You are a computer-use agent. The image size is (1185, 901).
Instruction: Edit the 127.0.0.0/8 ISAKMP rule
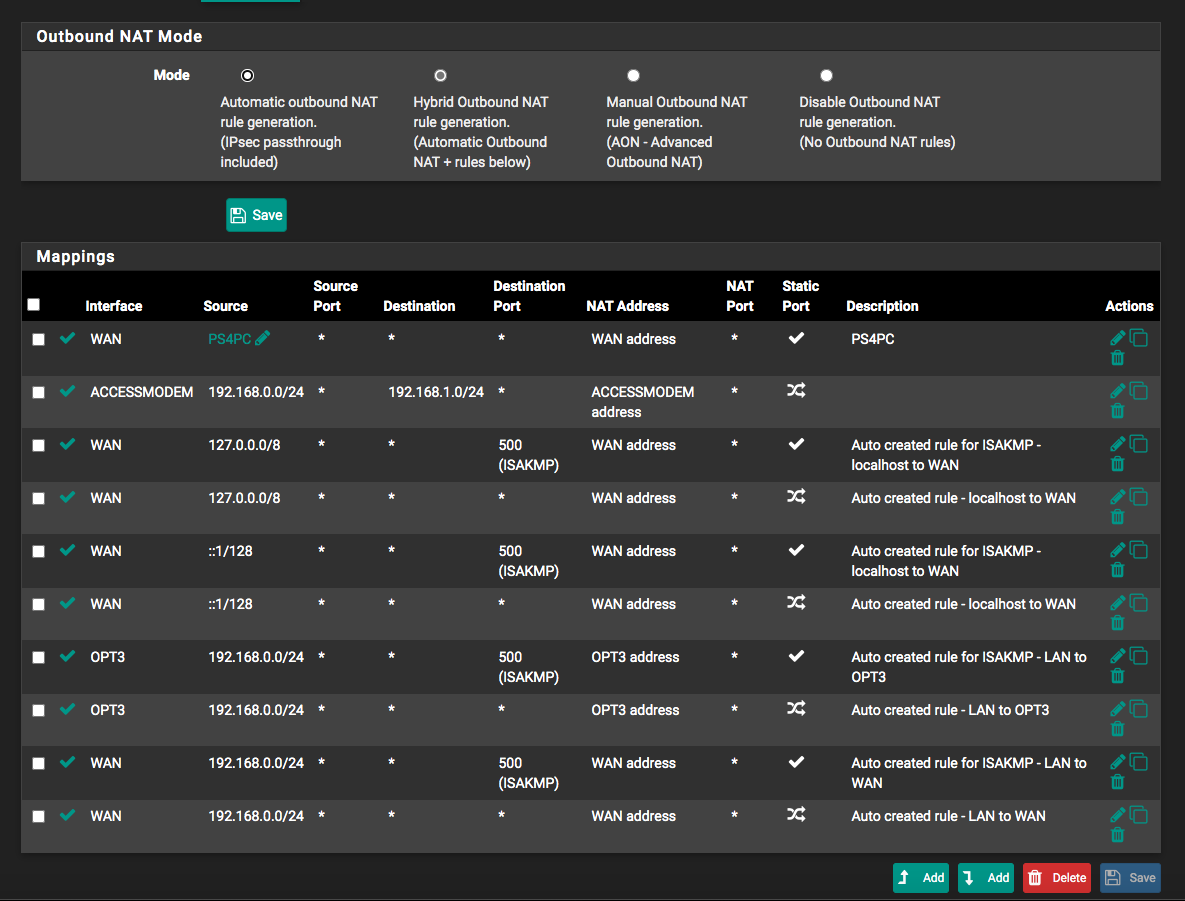pyautogui.click(x=1118, y=444)
